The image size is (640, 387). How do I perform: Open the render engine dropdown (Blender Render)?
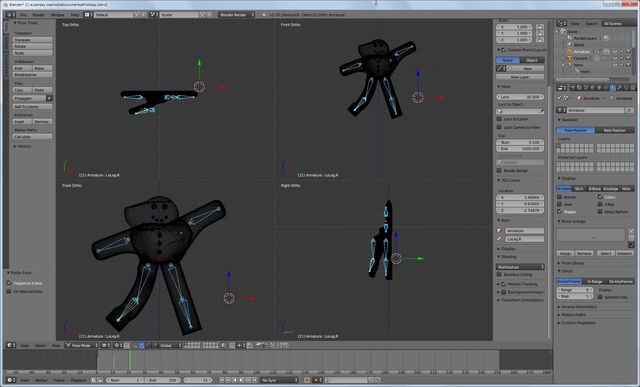coord(236,15)
